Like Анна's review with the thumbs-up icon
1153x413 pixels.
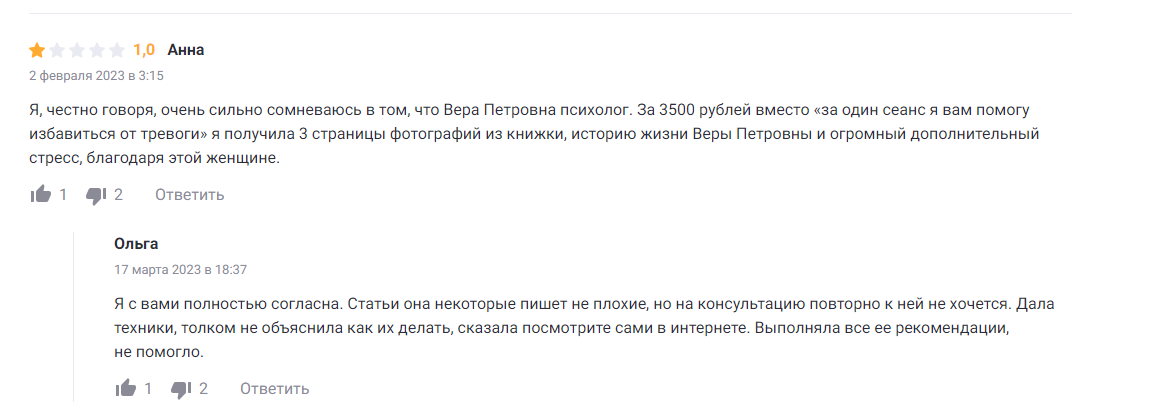coord(41,195)
